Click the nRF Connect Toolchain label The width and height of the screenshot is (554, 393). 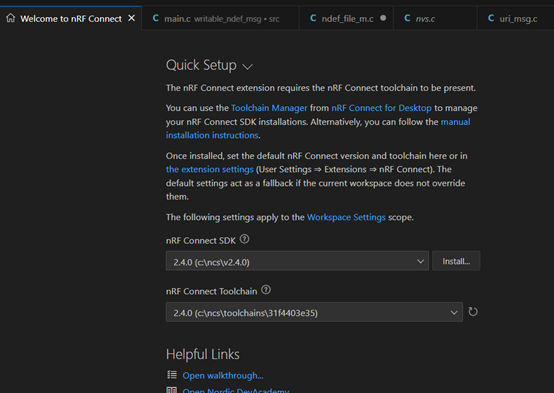point(211,291)
